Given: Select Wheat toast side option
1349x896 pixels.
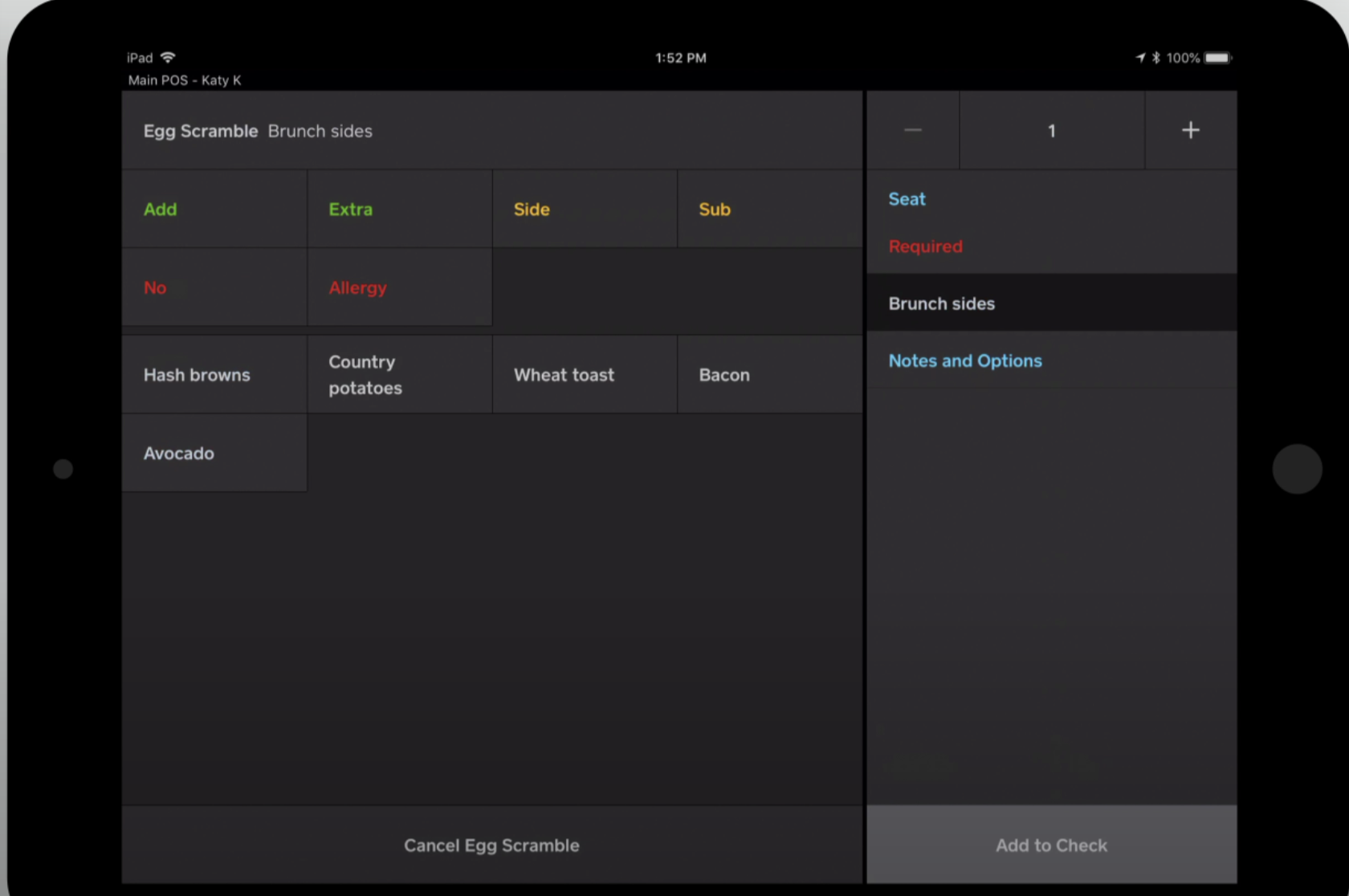Looking at the screenshot, I should click(x=585, y=375).
